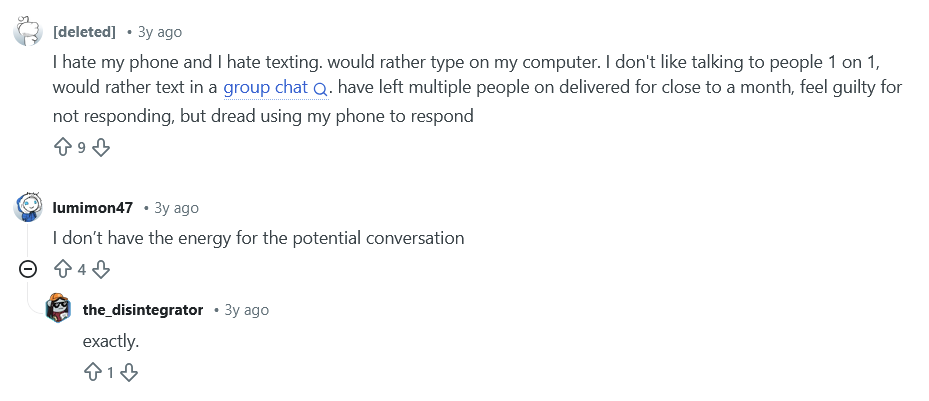This screenshot has width=929, height=401.
Task: Upvote the_disintegrator's reply
Action: pos(92,373)
